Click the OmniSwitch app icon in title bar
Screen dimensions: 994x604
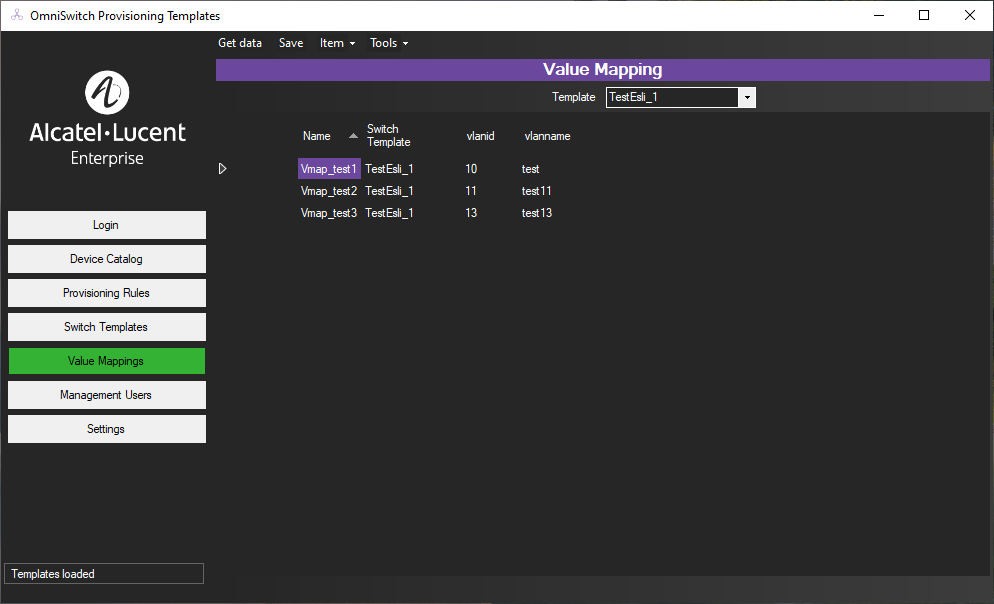point(17,15)
